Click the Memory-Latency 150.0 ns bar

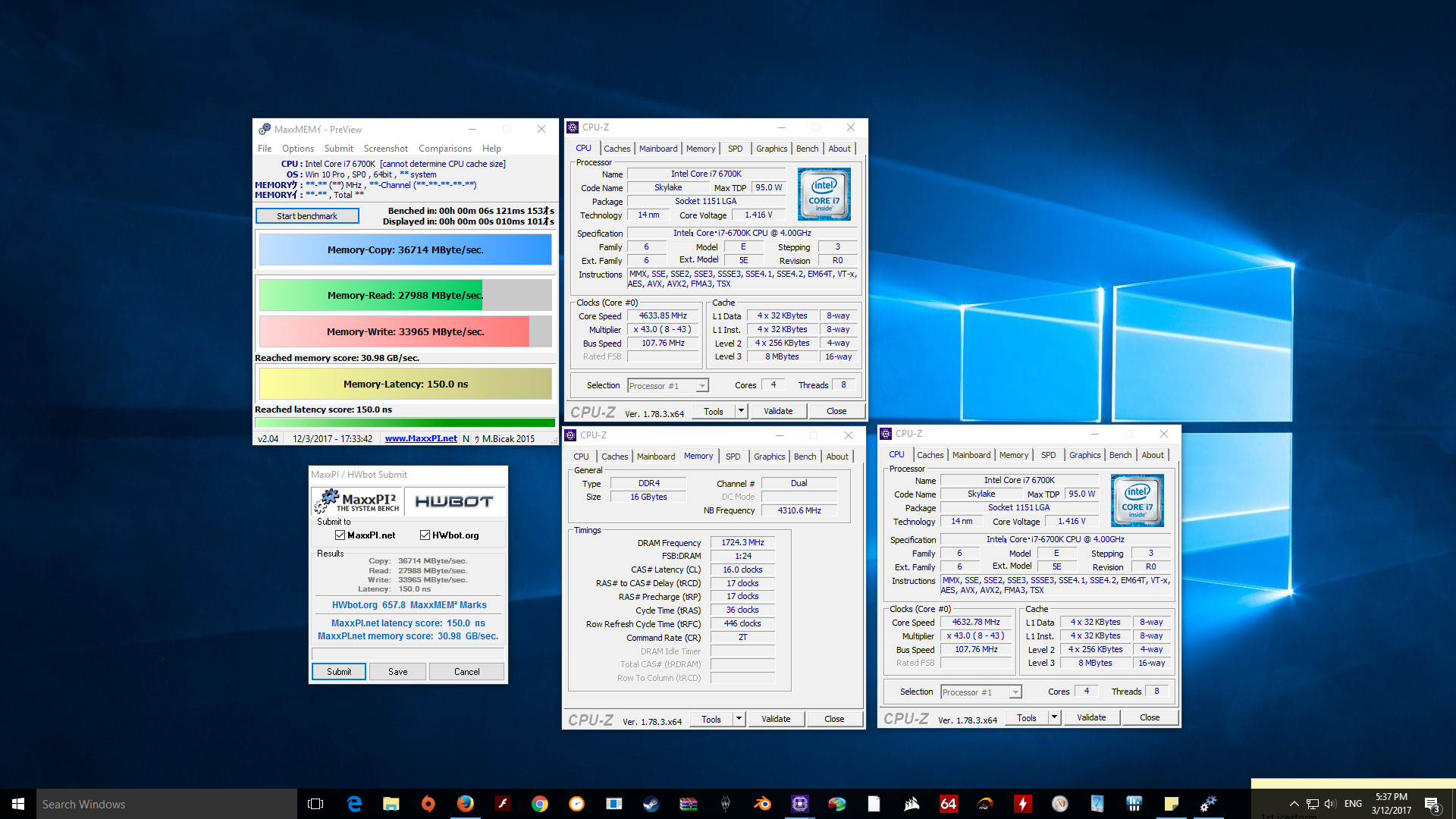[406, 384]
